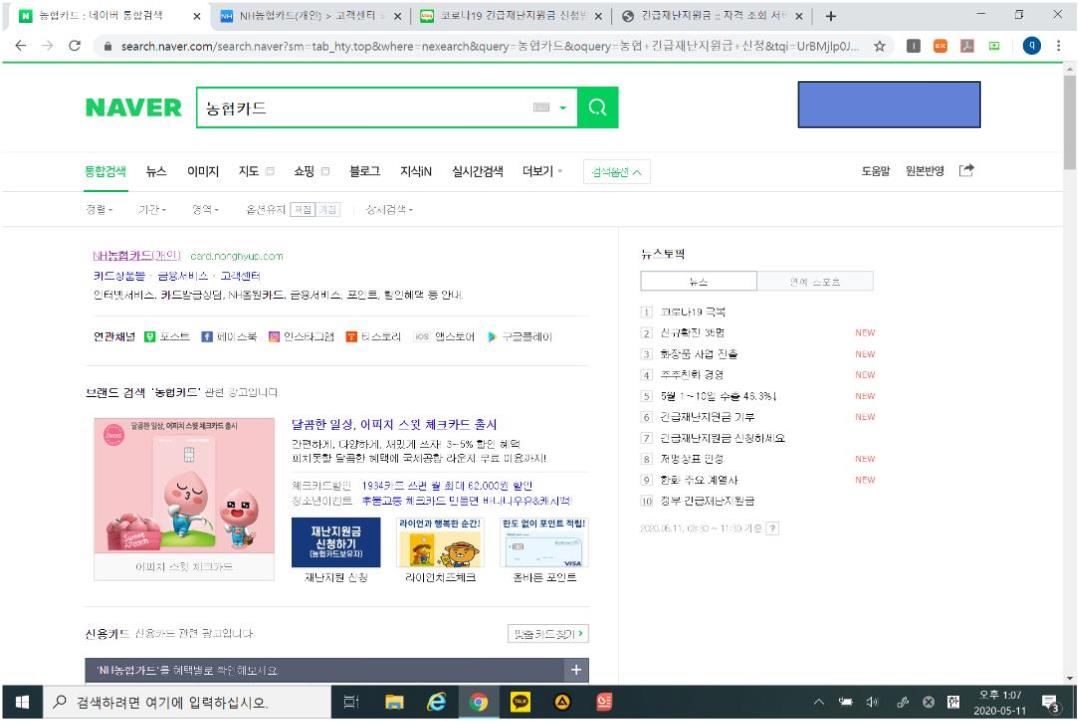Expand the 더보기 more menu
Screen dimensions: 1079x721
point(542,171)
